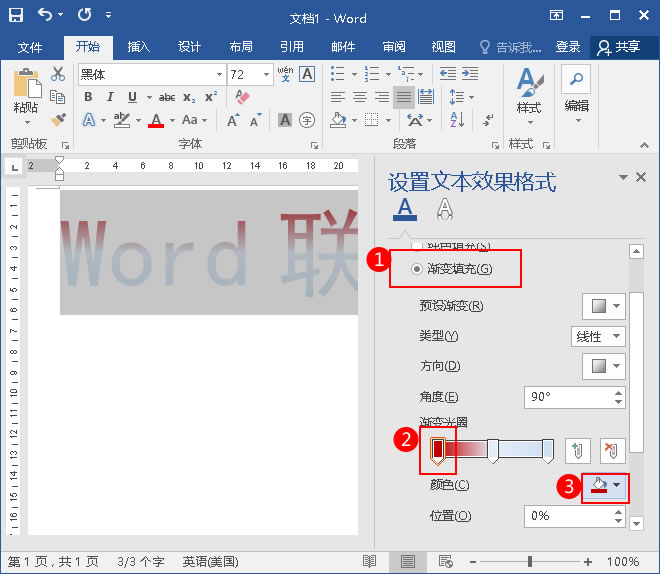660x574 pixels.
Task: Apply character border icon
Action: [x=307, y=74]
